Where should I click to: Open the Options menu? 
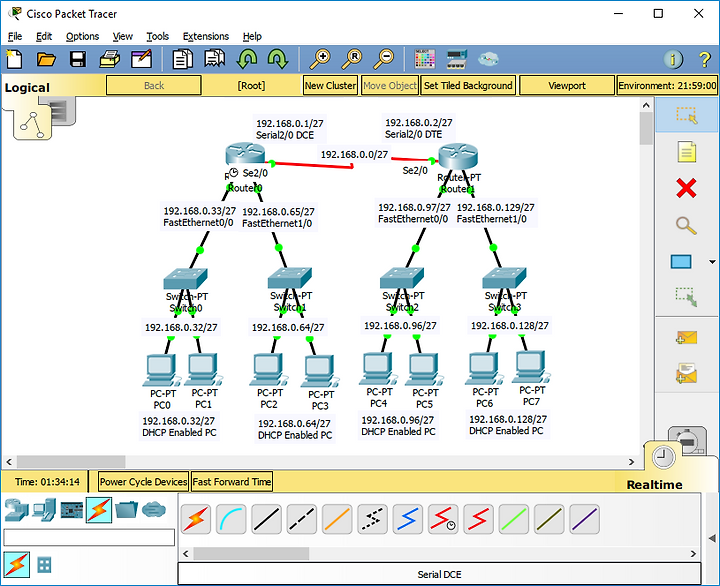coord(82,36)
